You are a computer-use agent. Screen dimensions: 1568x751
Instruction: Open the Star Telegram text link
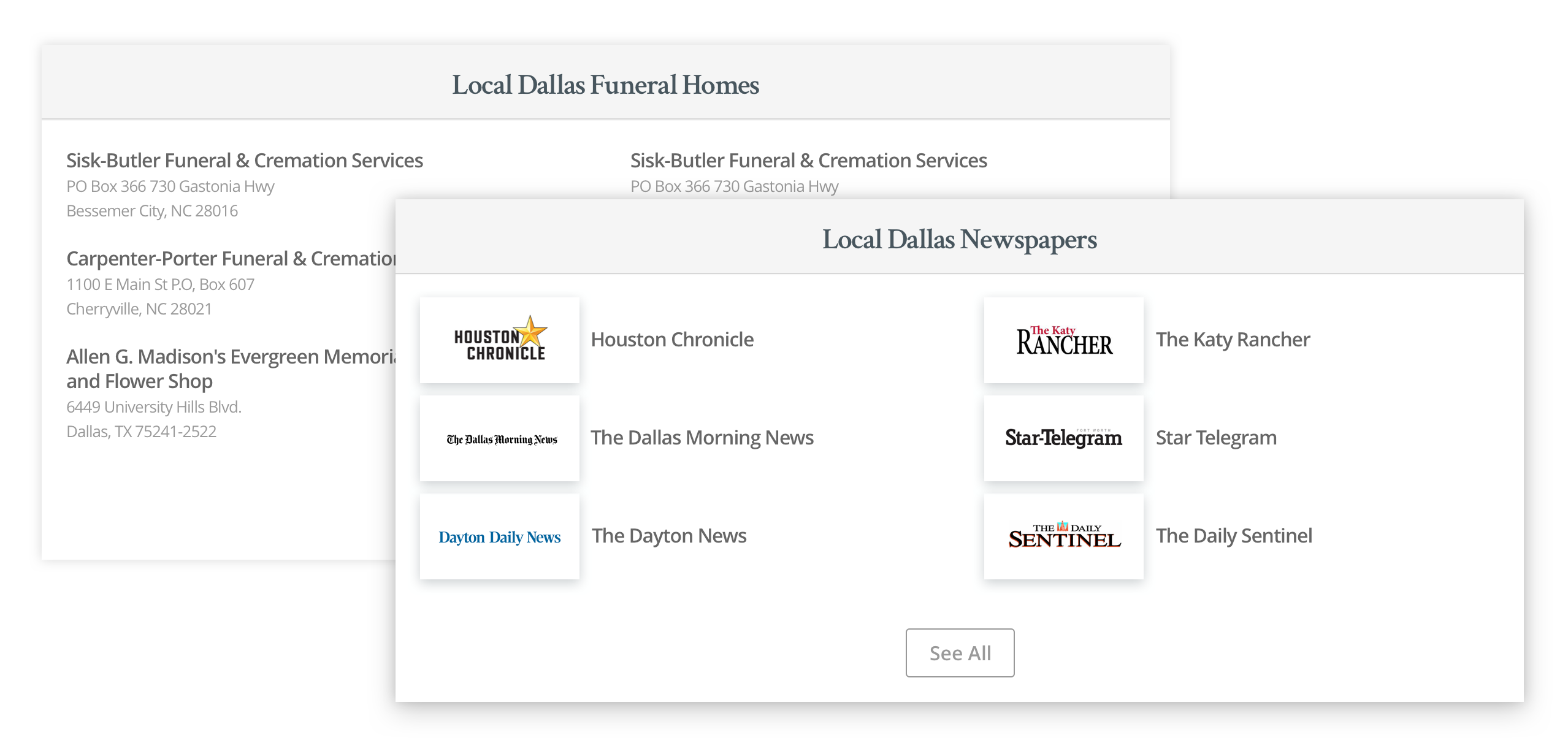point(1216,438)
